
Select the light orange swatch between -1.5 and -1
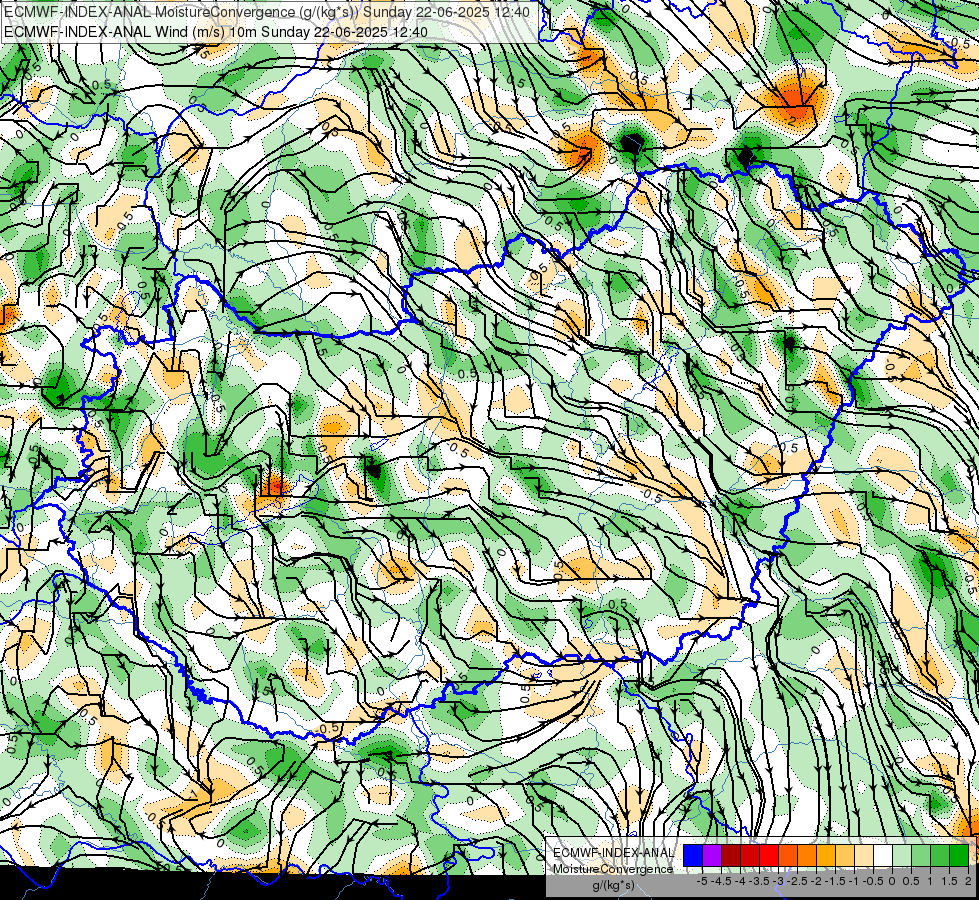(x=845, y=856)
